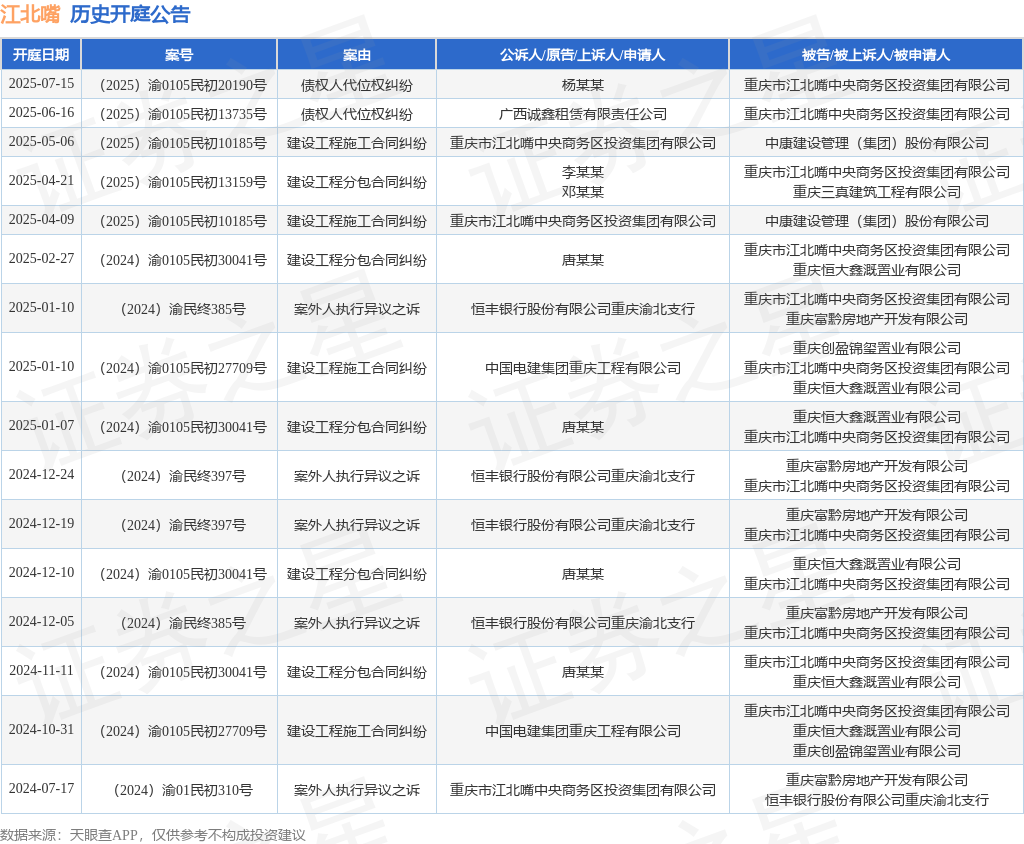
Task: Select the date 2025-04-09
Action: 41,219
